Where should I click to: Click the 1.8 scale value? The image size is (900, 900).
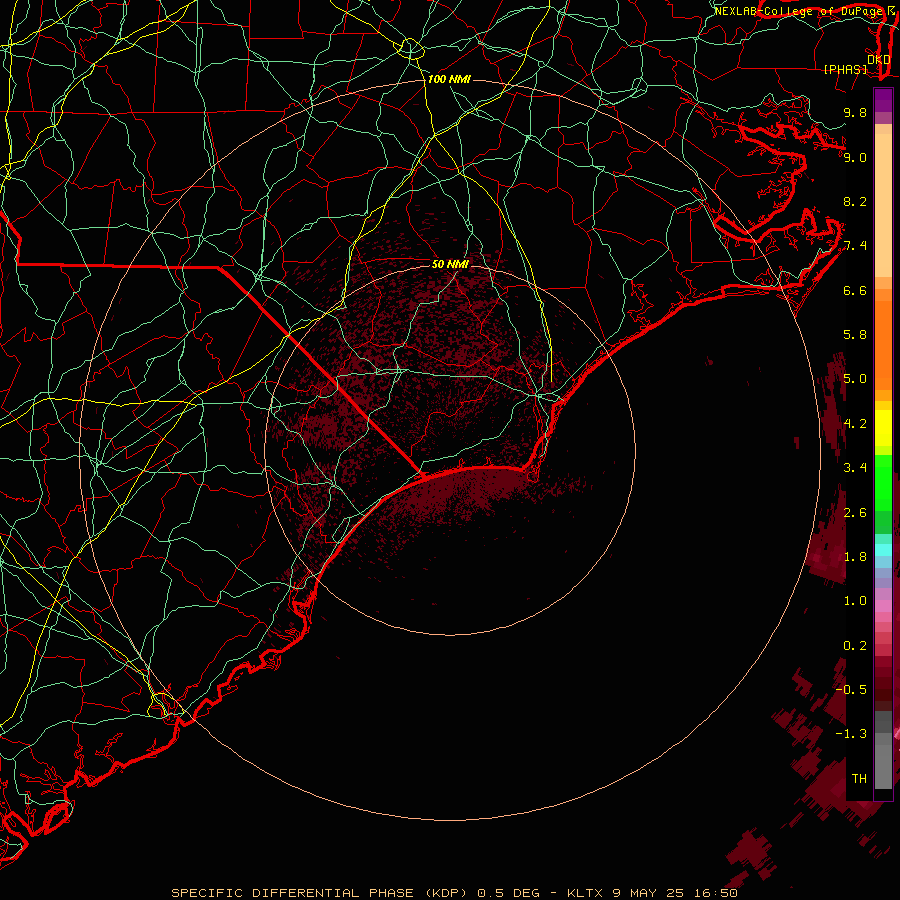coord(855,557)
